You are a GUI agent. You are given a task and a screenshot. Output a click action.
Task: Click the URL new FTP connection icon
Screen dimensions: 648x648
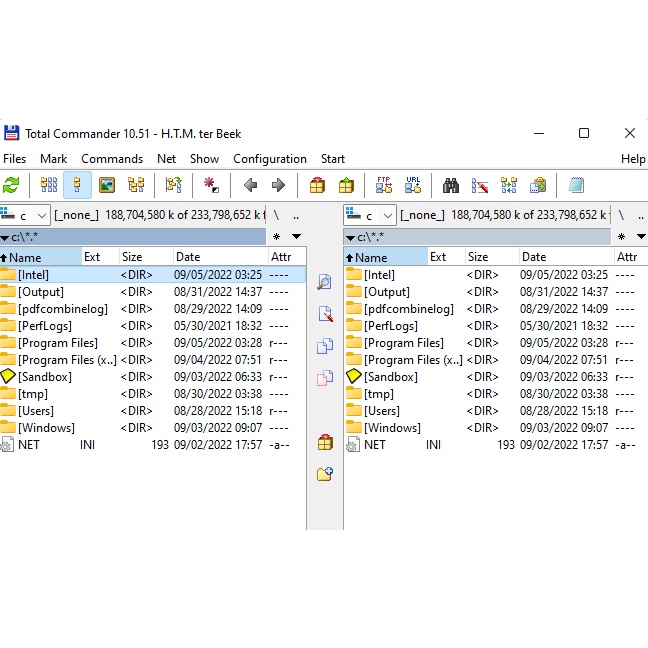click(413, 185)
